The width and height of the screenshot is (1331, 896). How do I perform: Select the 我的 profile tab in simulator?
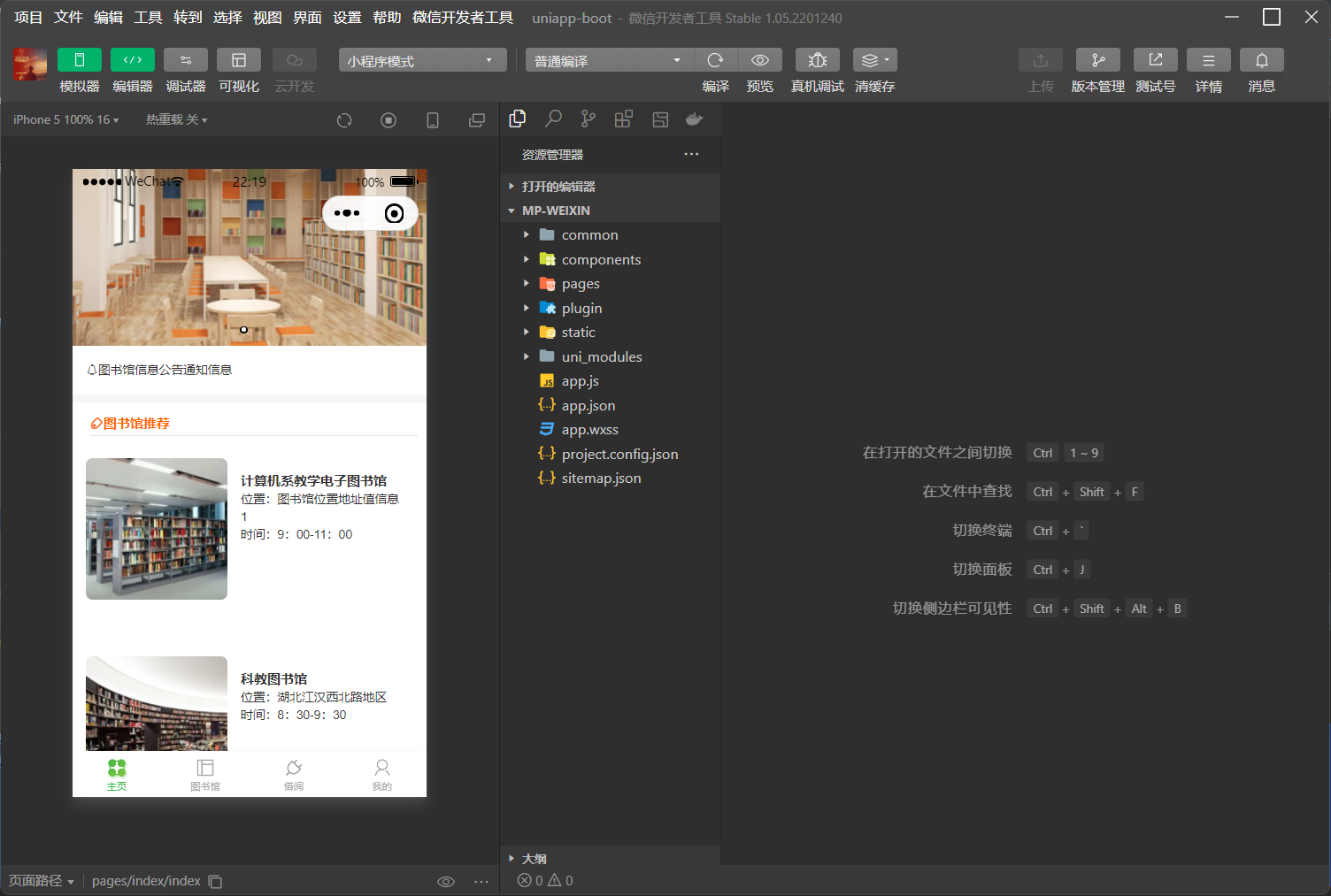pos(382,774)
